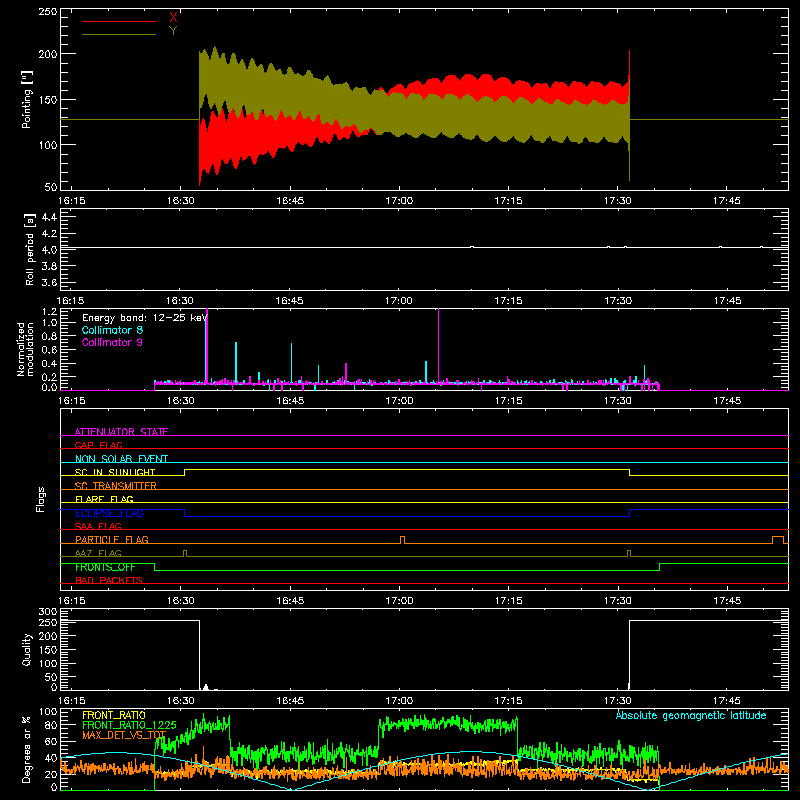Viewport: 800px width, 800px height.
Task: Click the Roll period axis title
Action: click(30, 249)
